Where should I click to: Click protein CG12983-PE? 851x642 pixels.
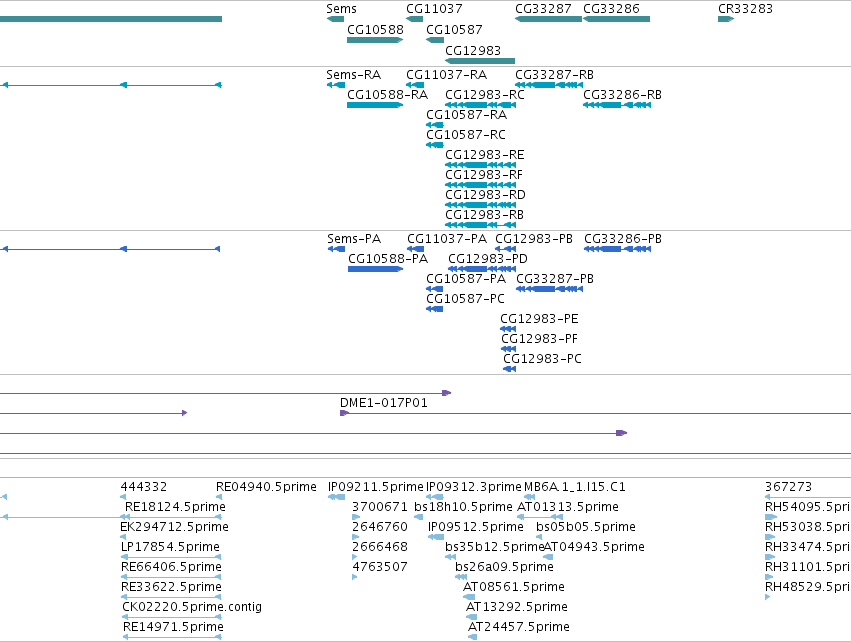[508, 329]
